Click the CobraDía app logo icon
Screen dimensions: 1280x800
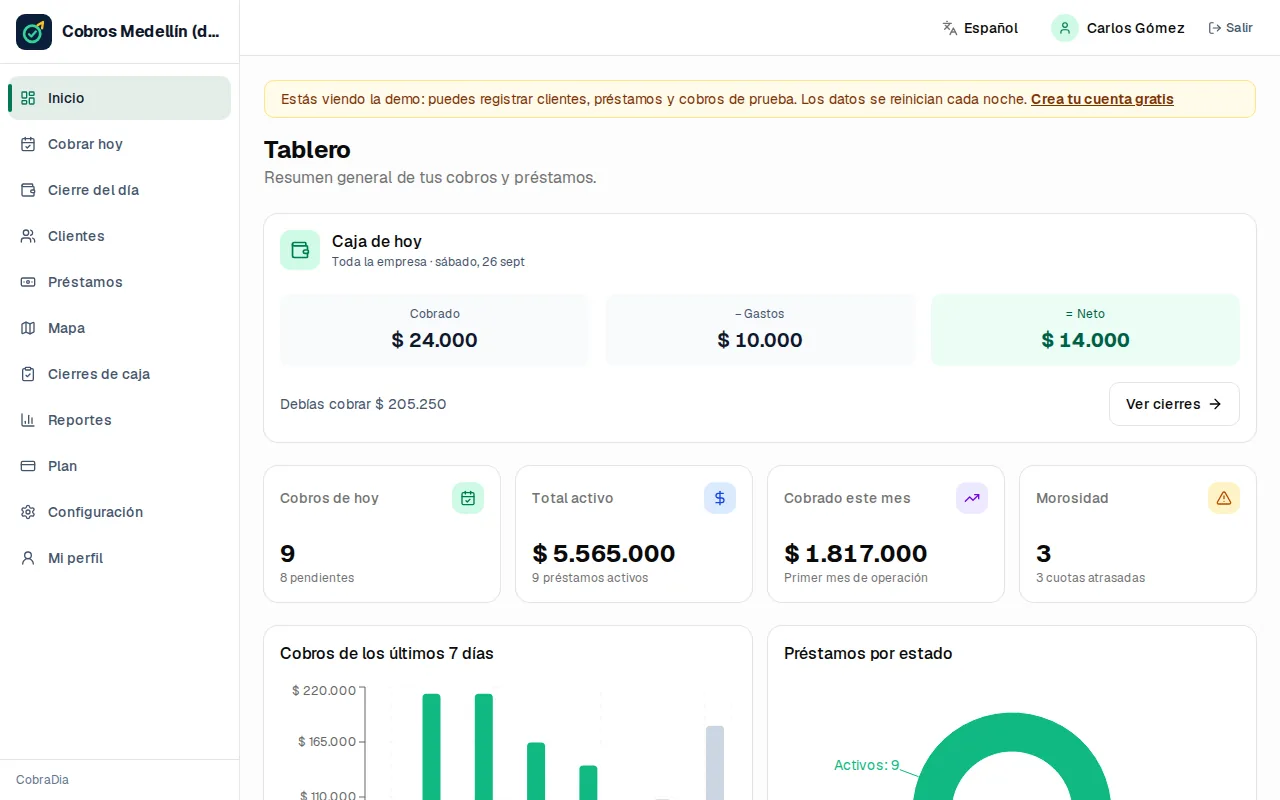pyautogui.click(x=34, y=32)
